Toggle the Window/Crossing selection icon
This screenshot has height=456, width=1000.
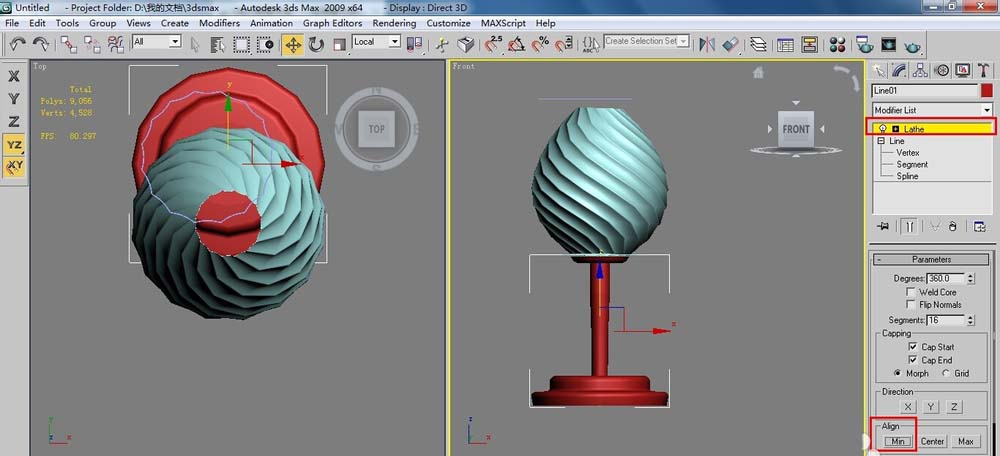click(265, 45)
